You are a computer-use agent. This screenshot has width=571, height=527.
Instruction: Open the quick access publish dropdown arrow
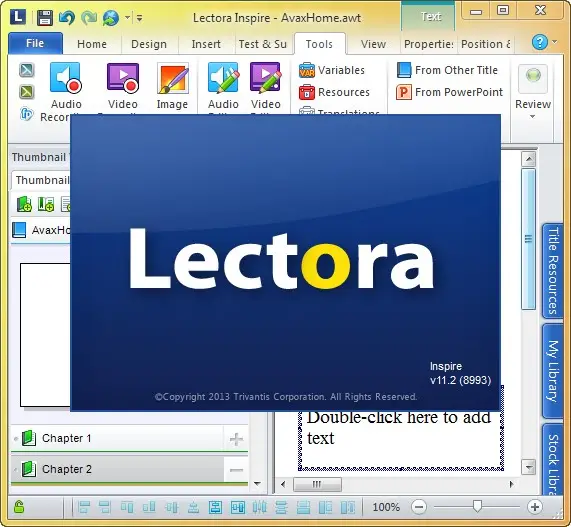point(127,17)
